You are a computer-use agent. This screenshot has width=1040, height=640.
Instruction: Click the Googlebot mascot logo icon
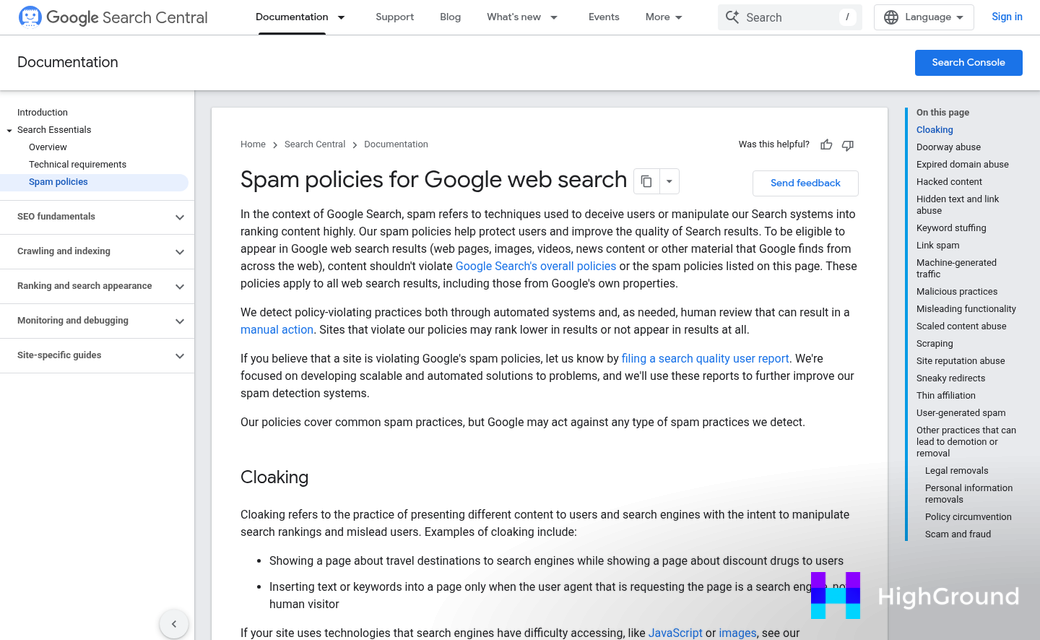pyautogui.click(x=29, y=17)
